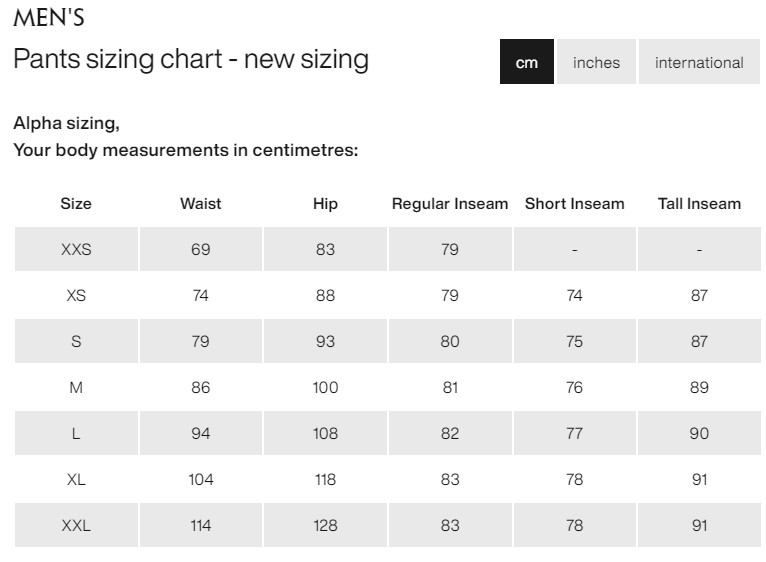
Task: Click the Waist column header
Action: [201, 204]
